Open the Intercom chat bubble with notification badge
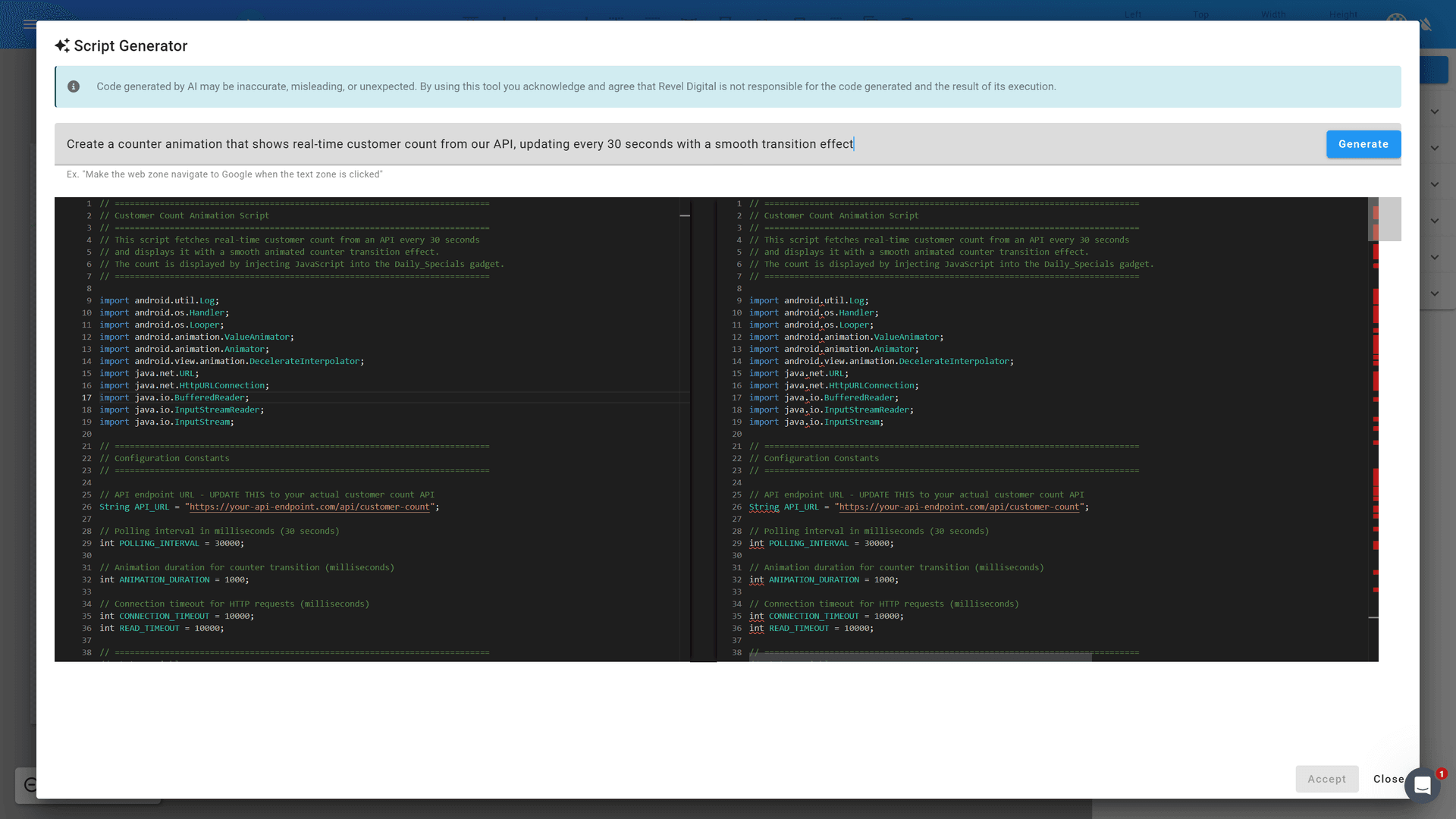Image resolution: width=1456 pixels, height=819 pixels. click(1423, 786)
